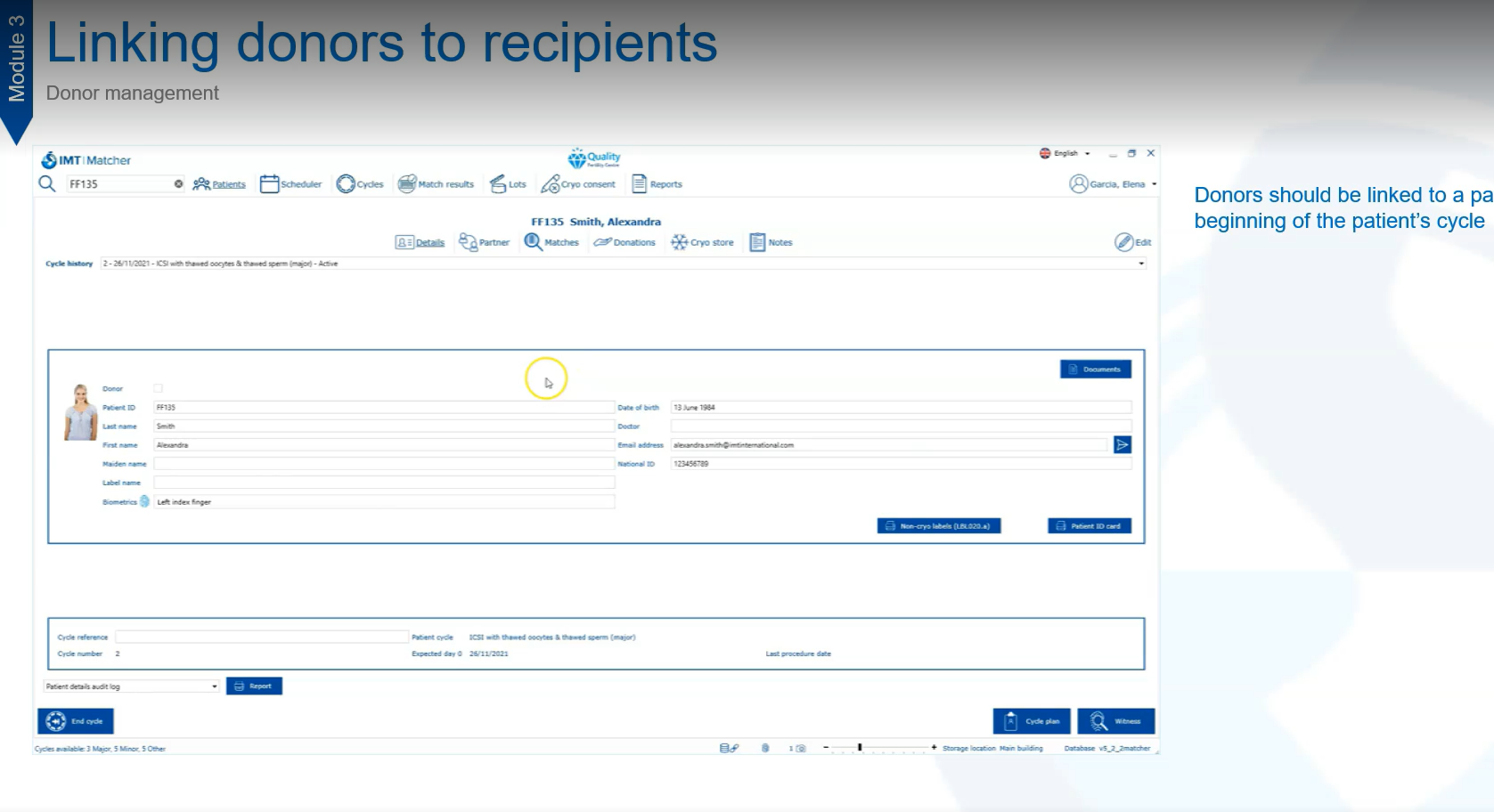Clear the FF135 search text
Image resolution: width=1494 pixels, height=812 pixels.
(x=178, y=184)
